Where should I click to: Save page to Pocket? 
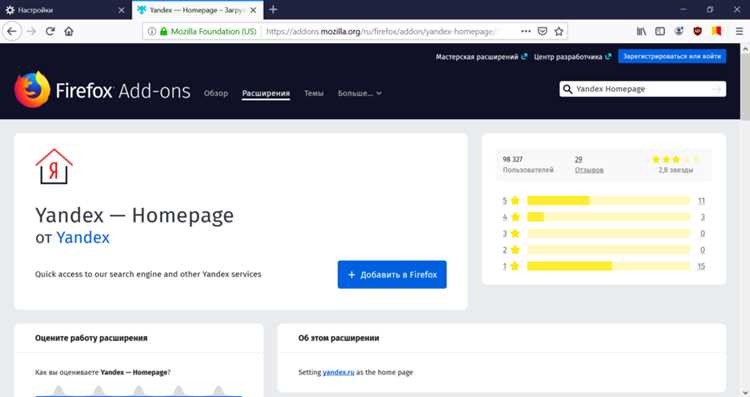click(x=542, y=31)
